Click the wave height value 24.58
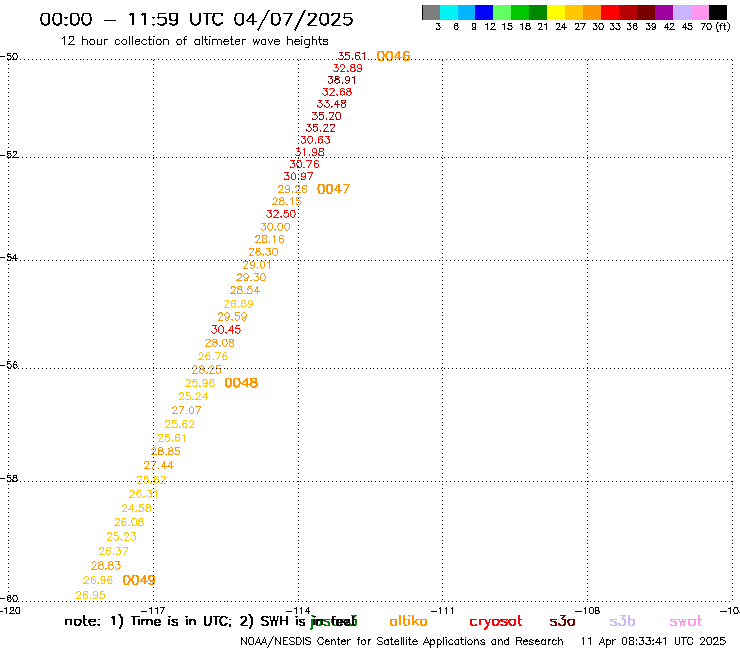Viewport: 740px width, 650px height. pos(136,508)
